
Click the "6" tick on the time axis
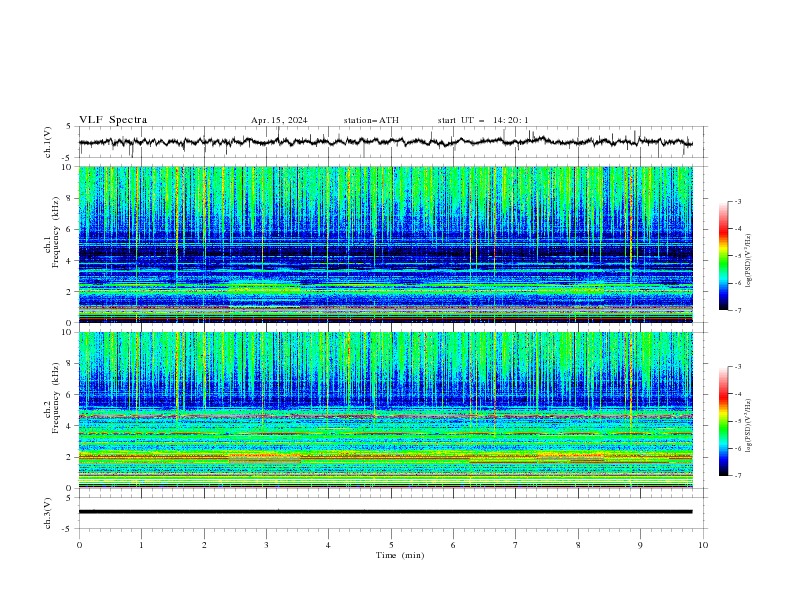pyautogui.click(x=453, y=545)
